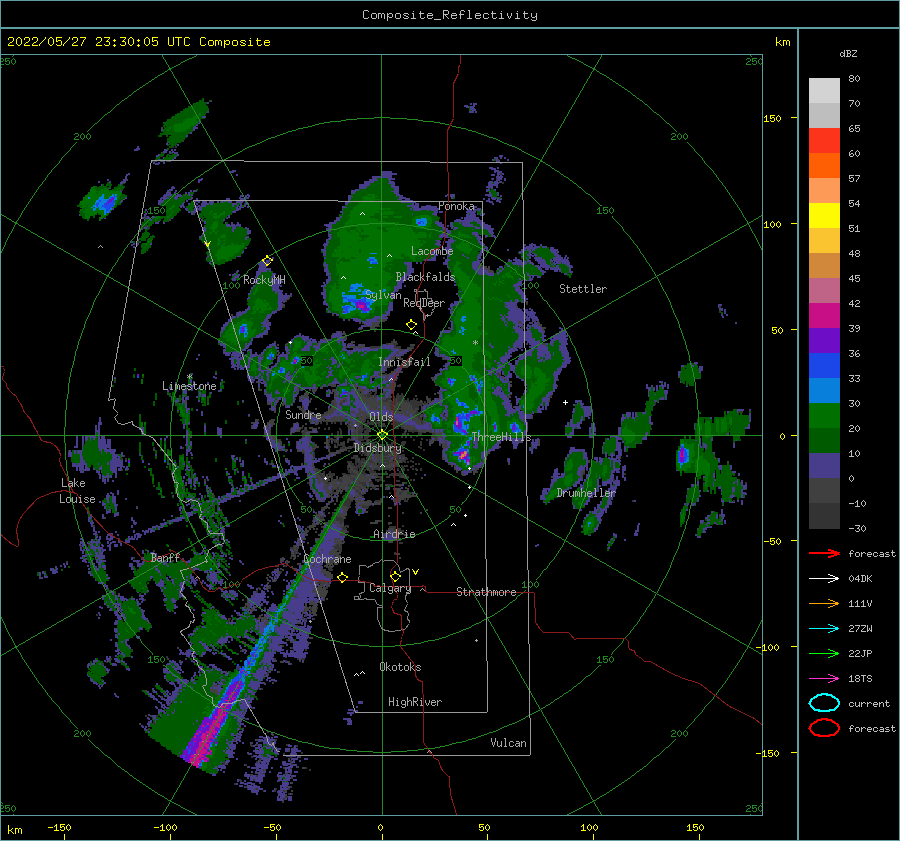900x841 pixels.
Task: Click the 33 dBZ blue color swatch
Action: (x=824, y=366)
